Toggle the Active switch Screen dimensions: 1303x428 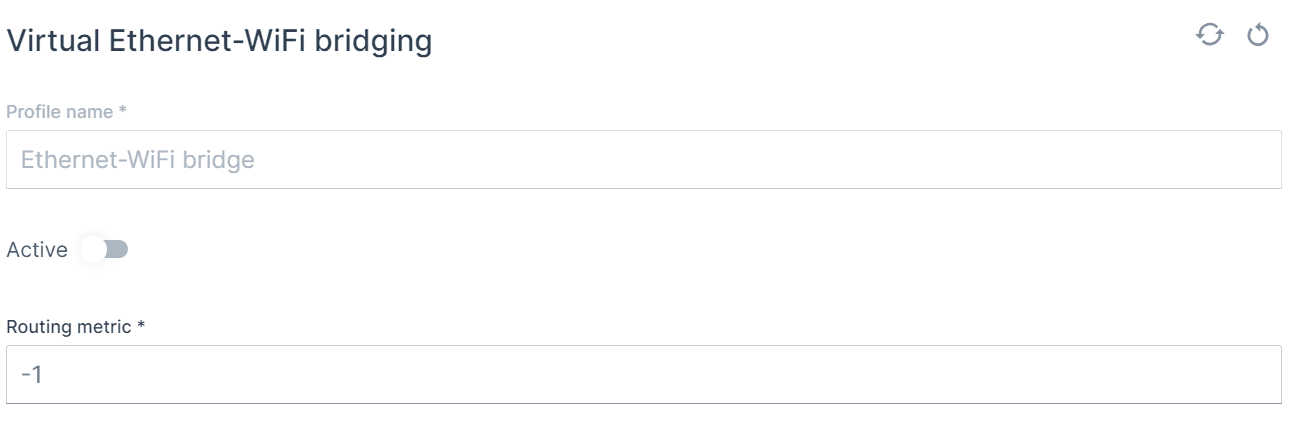[105, 250]
